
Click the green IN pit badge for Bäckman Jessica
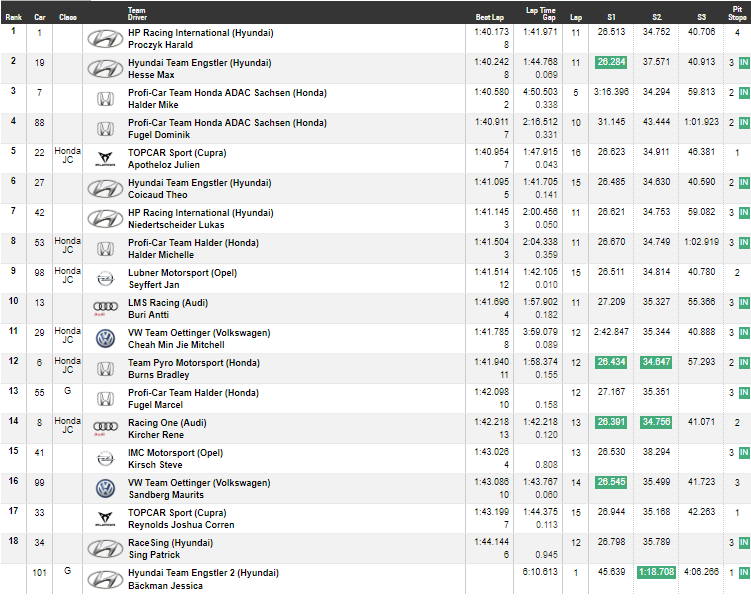(744, 573)
